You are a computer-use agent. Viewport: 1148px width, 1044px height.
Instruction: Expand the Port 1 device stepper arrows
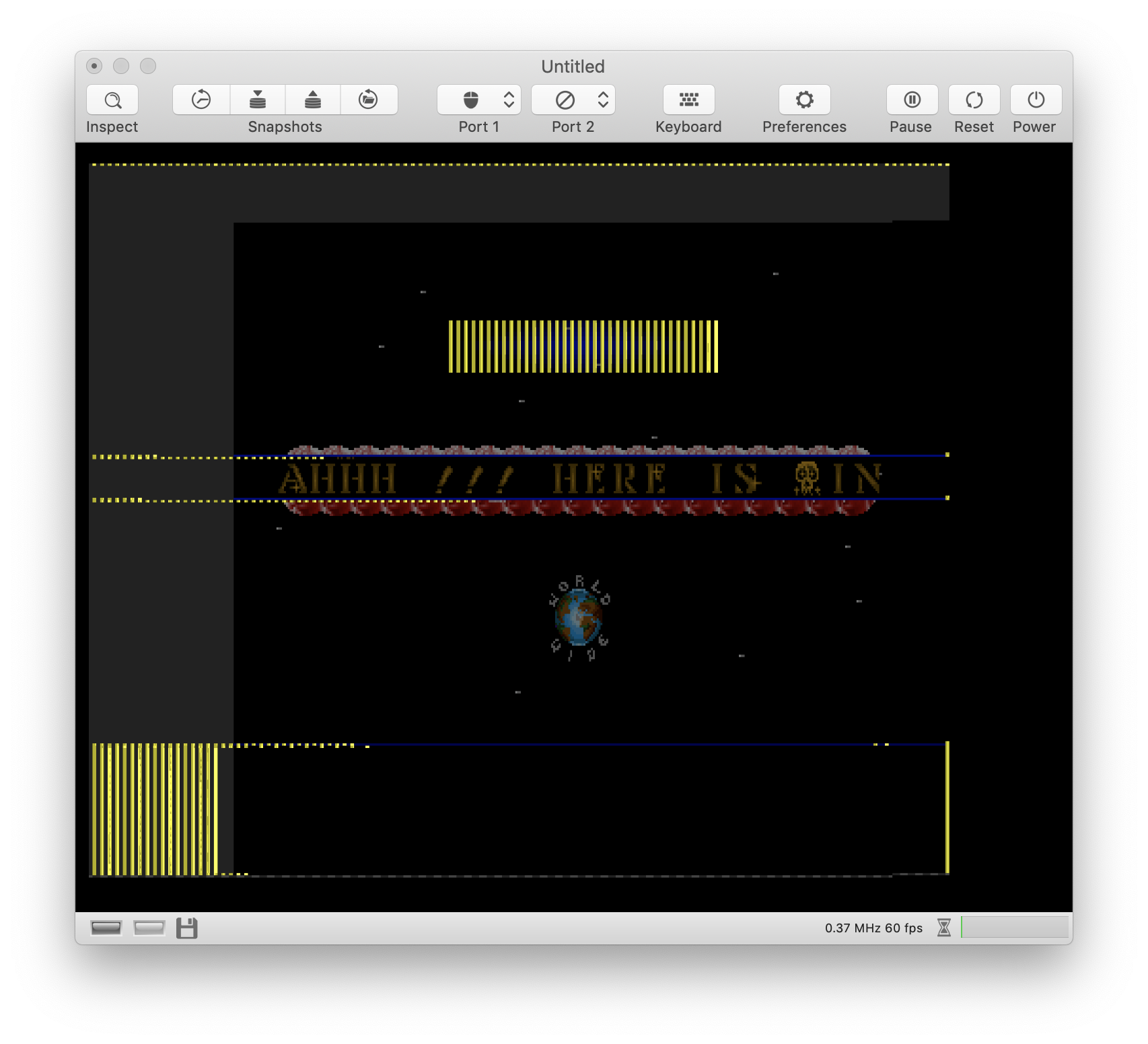(x=509, y=100)
